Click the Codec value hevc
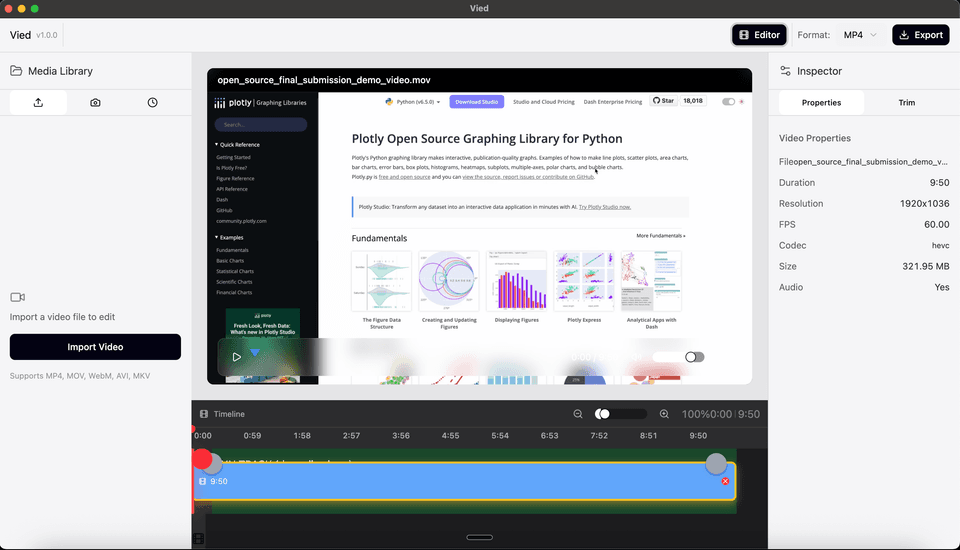Image resolution: width=960 pixels, height=550 pixels. pyautogui.click(x=940, y=245)
